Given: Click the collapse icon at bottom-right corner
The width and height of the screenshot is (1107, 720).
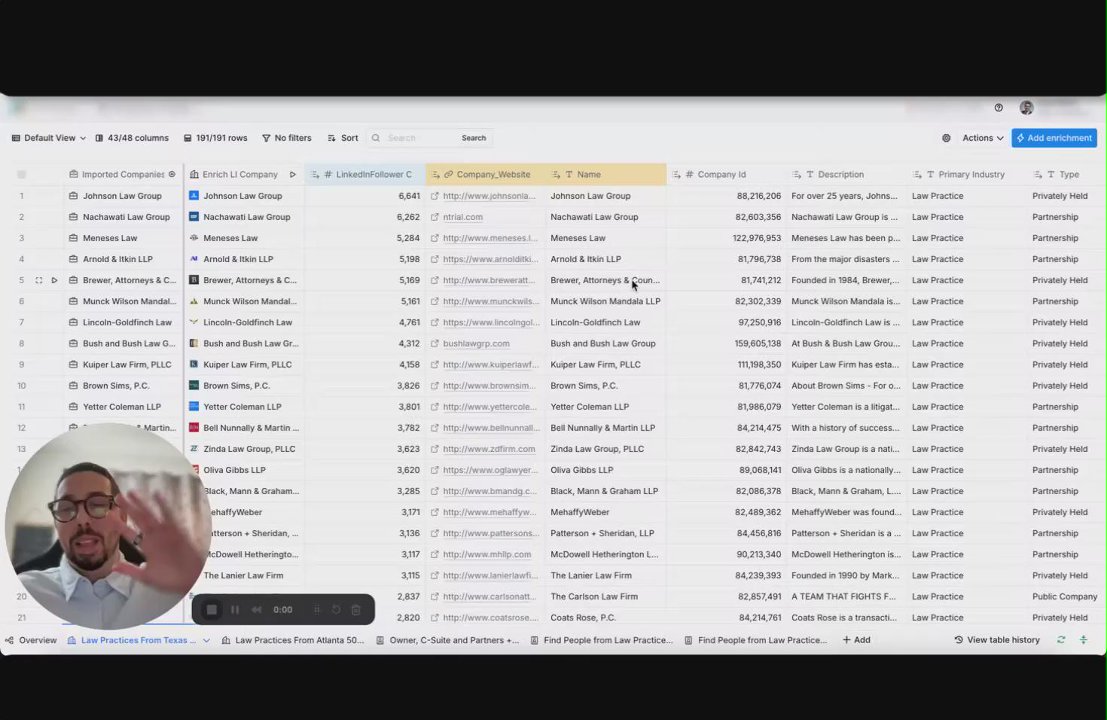Looking at the screenshot, I should point(1084,640).
